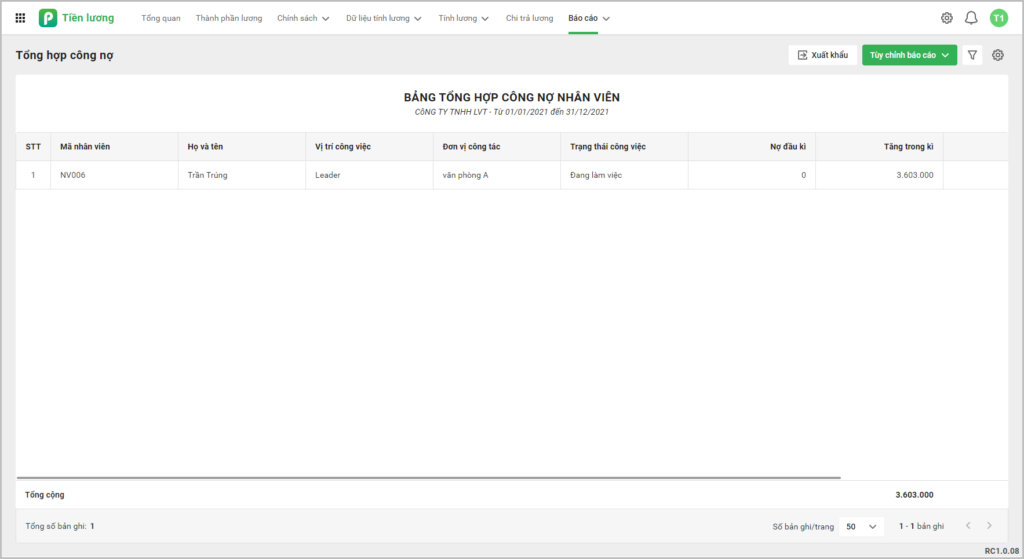1024x559 pixels.
Task: Open report settings gear icon
Action: pos(997,55)
